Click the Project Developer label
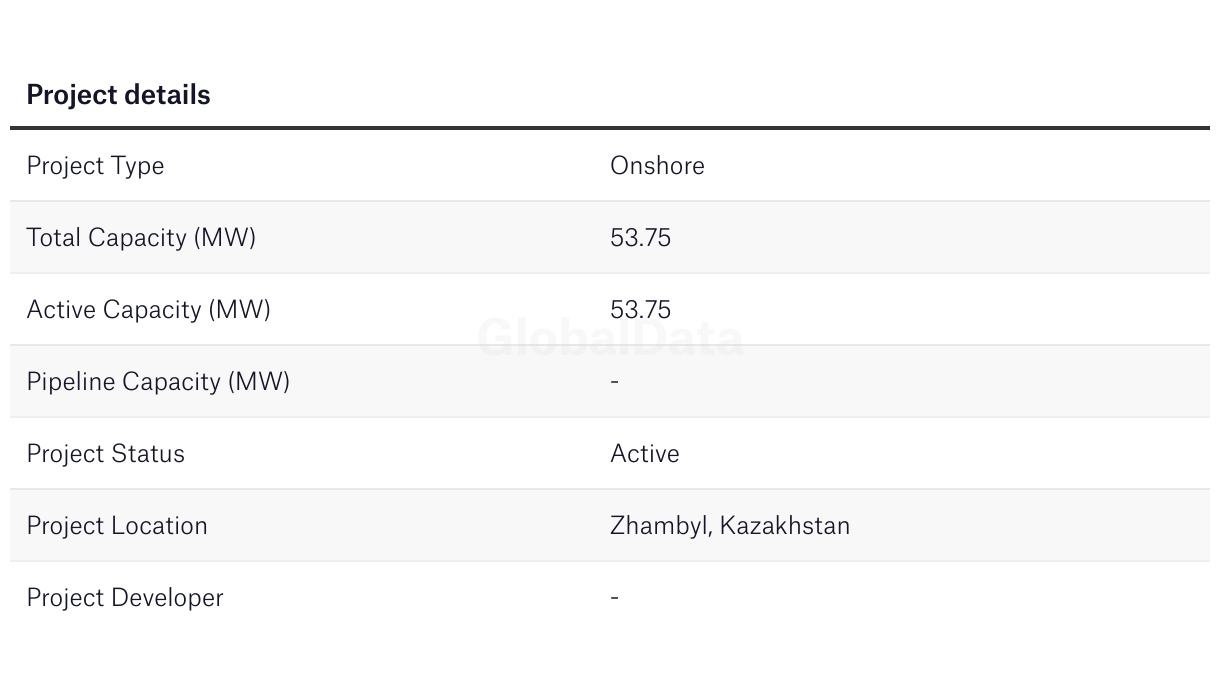The image size is (1220, 674). coord(125,597)
